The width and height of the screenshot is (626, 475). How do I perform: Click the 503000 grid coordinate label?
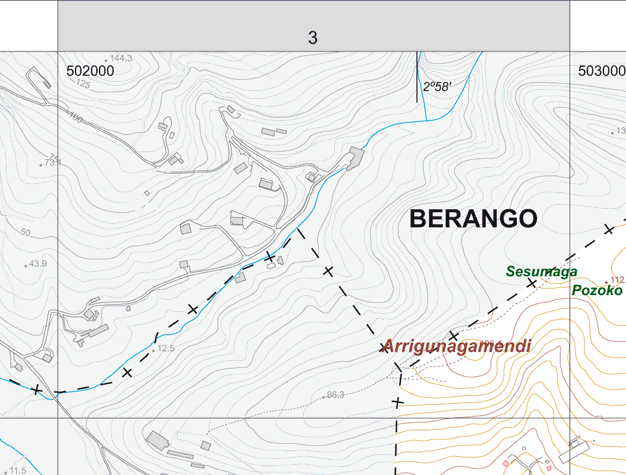pyautogui.click(x=602, y=71)
